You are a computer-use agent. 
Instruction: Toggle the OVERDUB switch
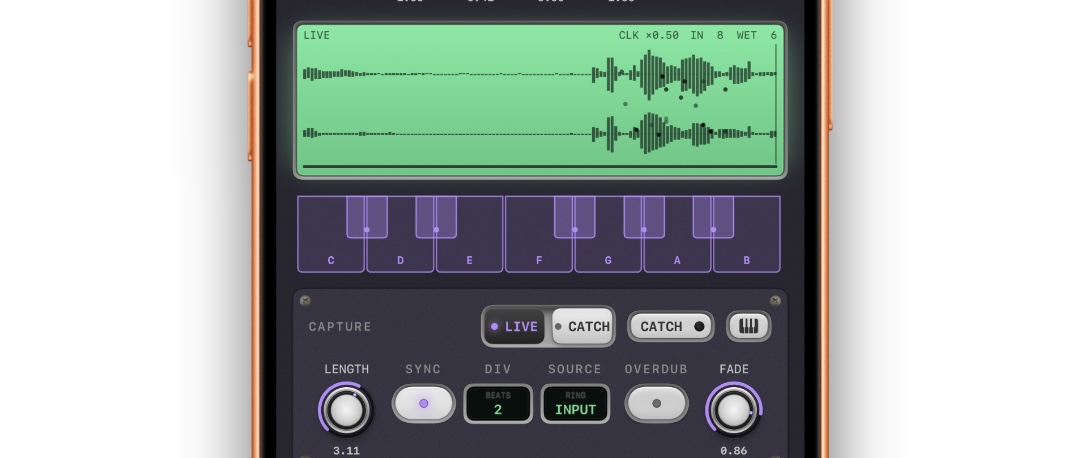tap(656, 404)
